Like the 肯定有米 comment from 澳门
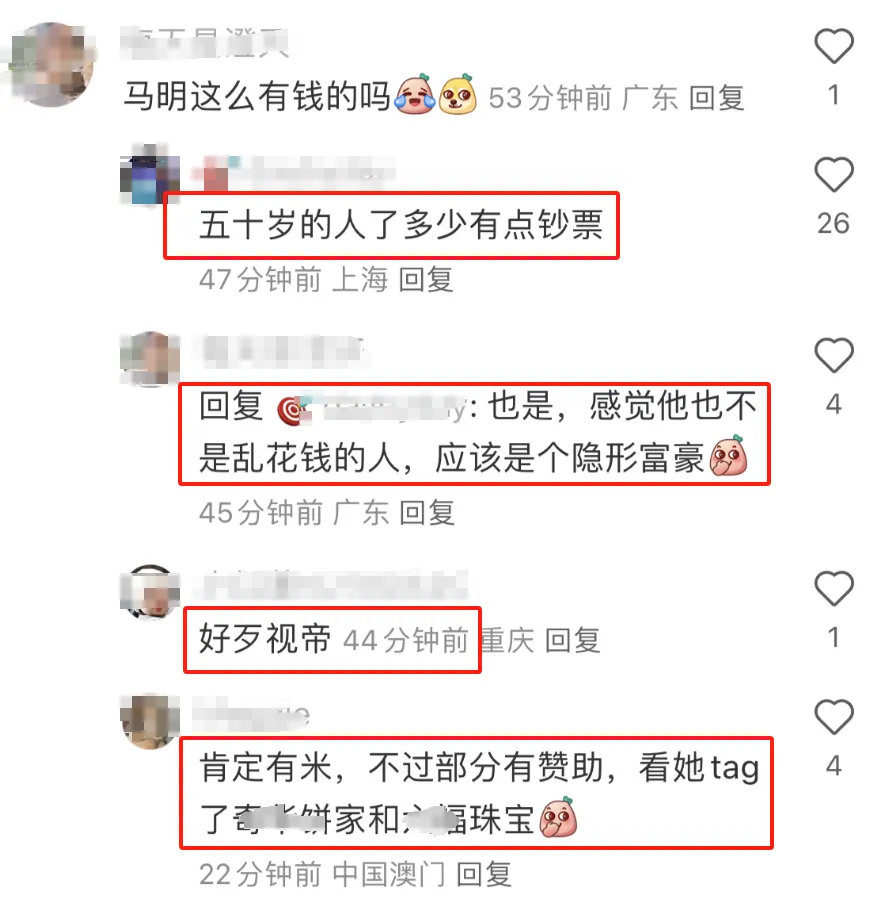The image size is (885, 899). (834, 716)
